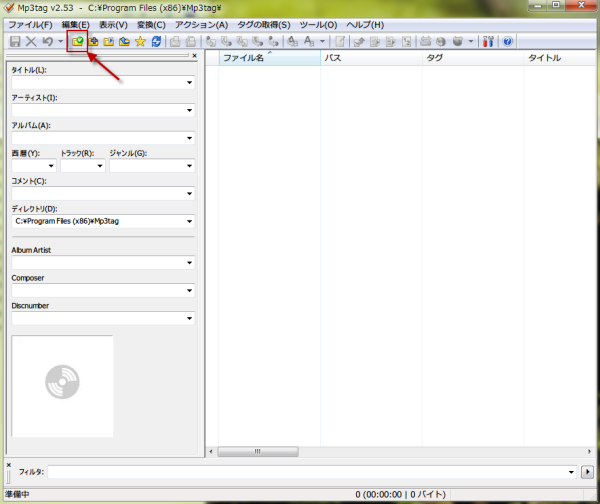Open the タグの取得(S) menu

tap(263, 24)
